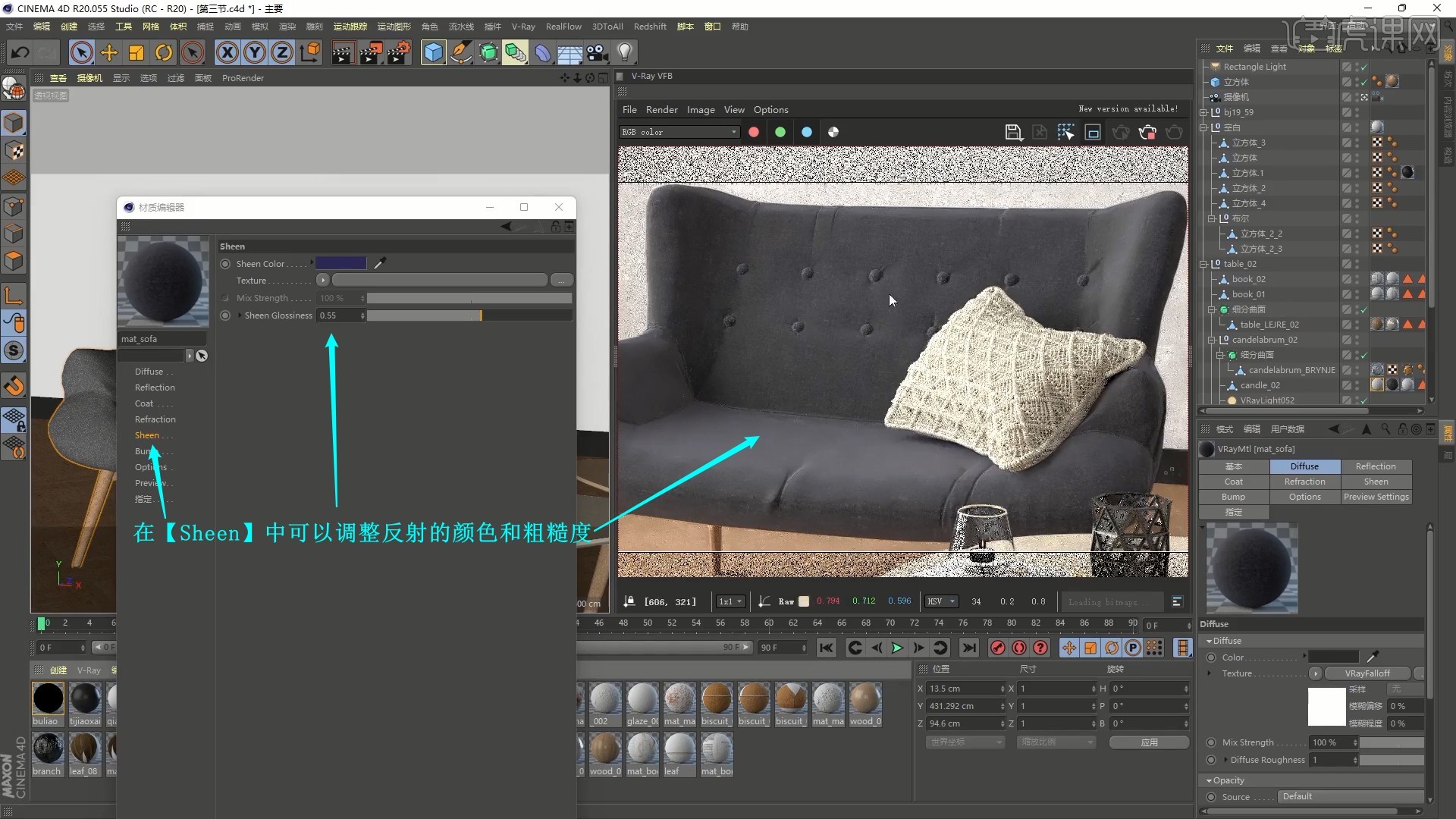Open the Render menu in V-Ray VFB
Viewport: 1456px width, 819px height.
tap(661, 109)
